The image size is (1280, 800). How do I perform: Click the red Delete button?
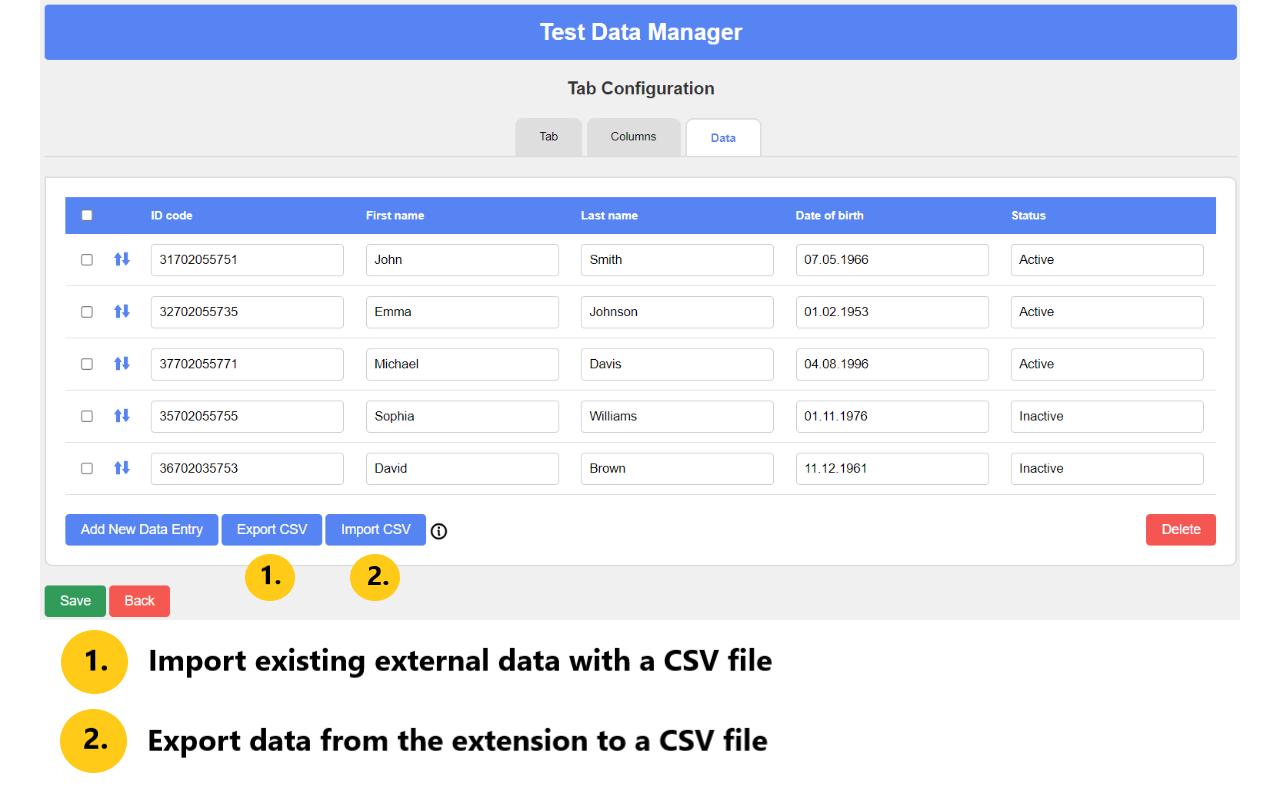pyautogui.click(x=1180, y=529)
